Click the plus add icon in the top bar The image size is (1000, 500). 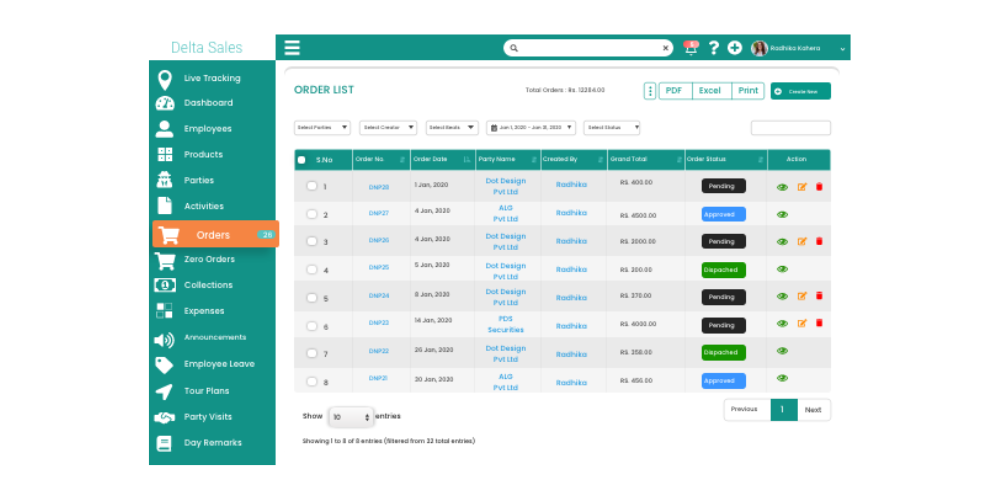click(x=735, y=48)
